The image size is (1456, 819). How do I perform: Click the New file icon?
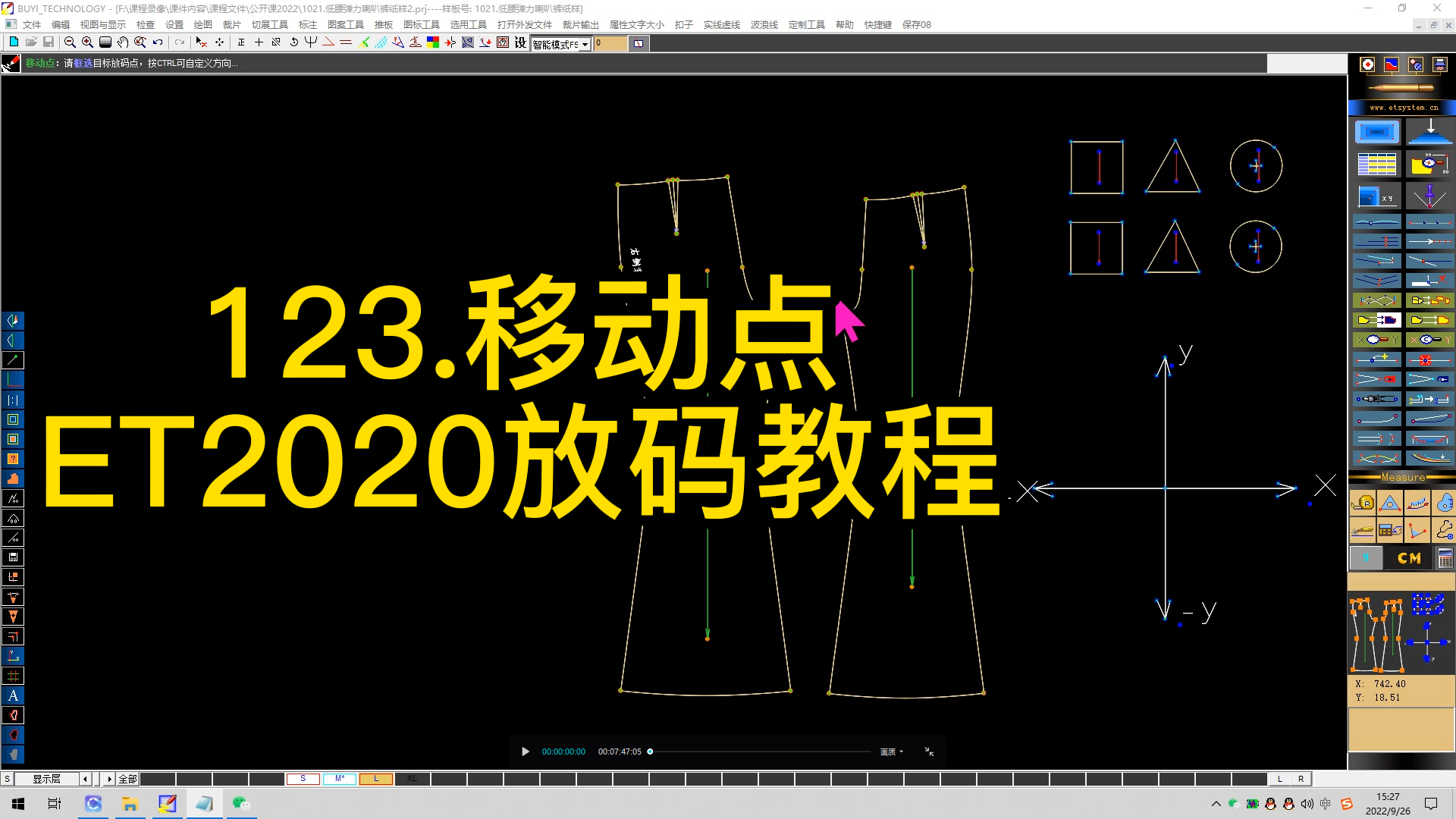[x=14, y=42]
